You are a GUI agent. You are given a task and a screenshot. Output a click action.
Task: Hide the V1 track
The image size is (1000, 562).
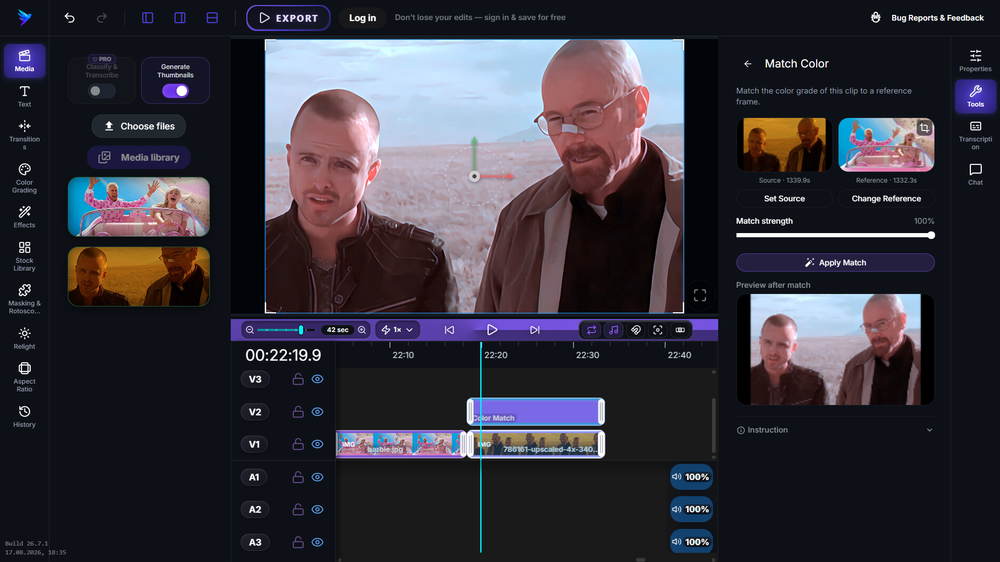coord(317,444)
